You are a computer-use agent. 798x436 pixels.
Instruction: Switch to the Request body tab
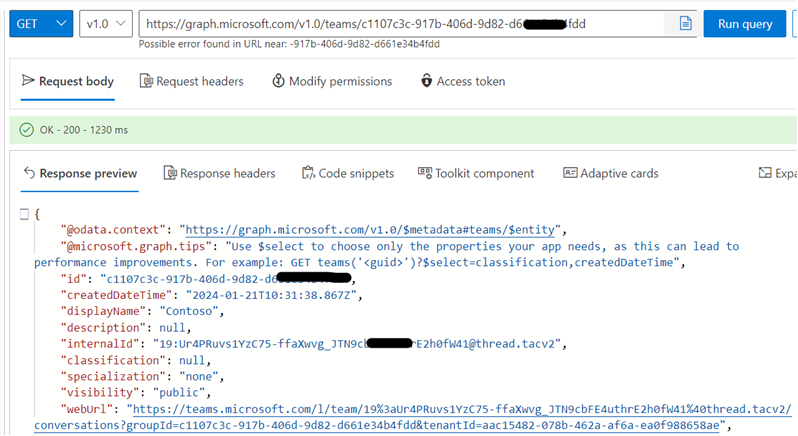pos(68,81)
